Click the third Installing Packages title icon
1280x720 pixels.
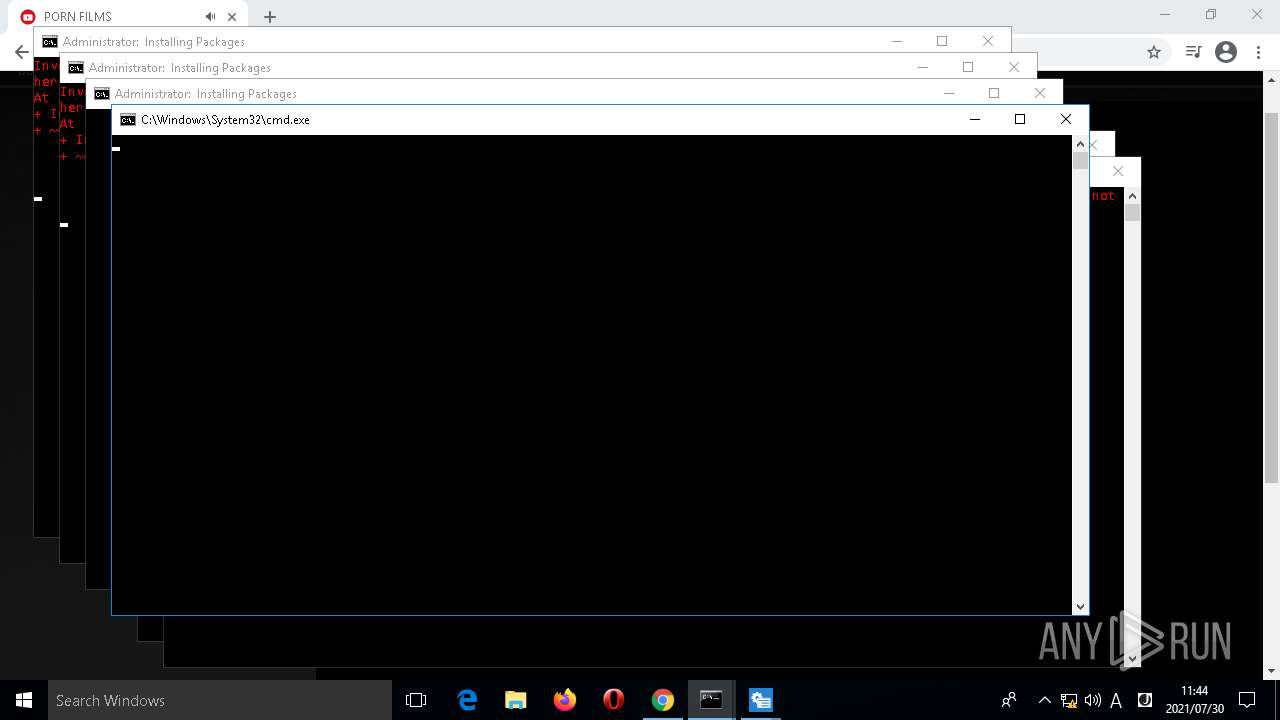click(x=102, y=94)
